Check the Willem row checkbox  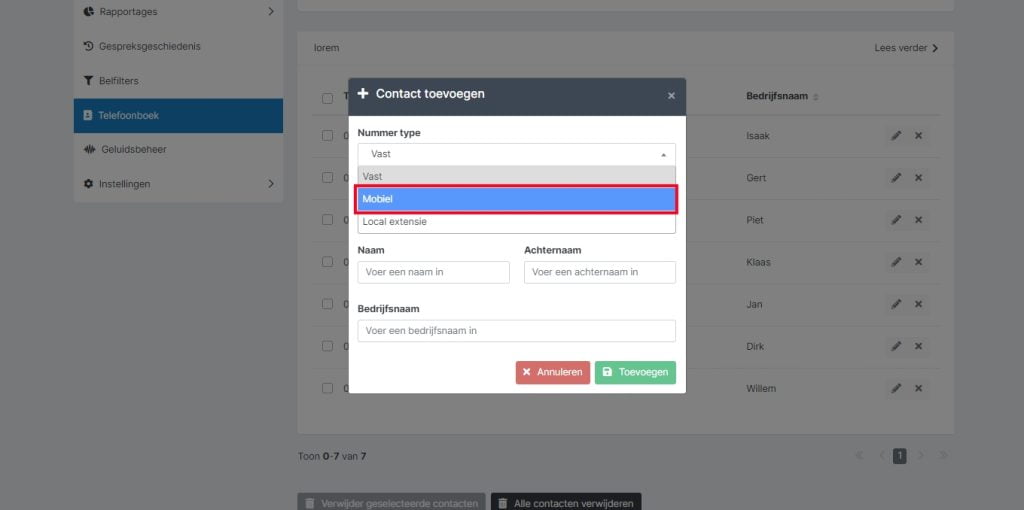[x=327, y=389]
